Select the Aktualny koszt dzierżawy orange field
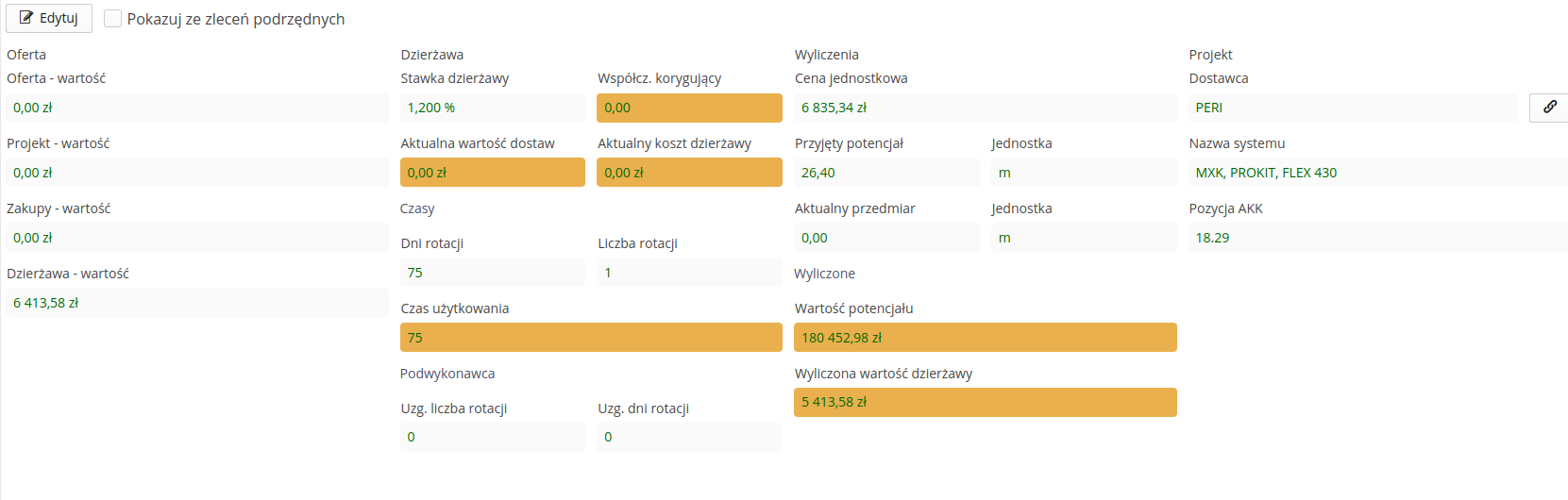This screenshot has width=1568, height=500. click(x=689, y=173)
